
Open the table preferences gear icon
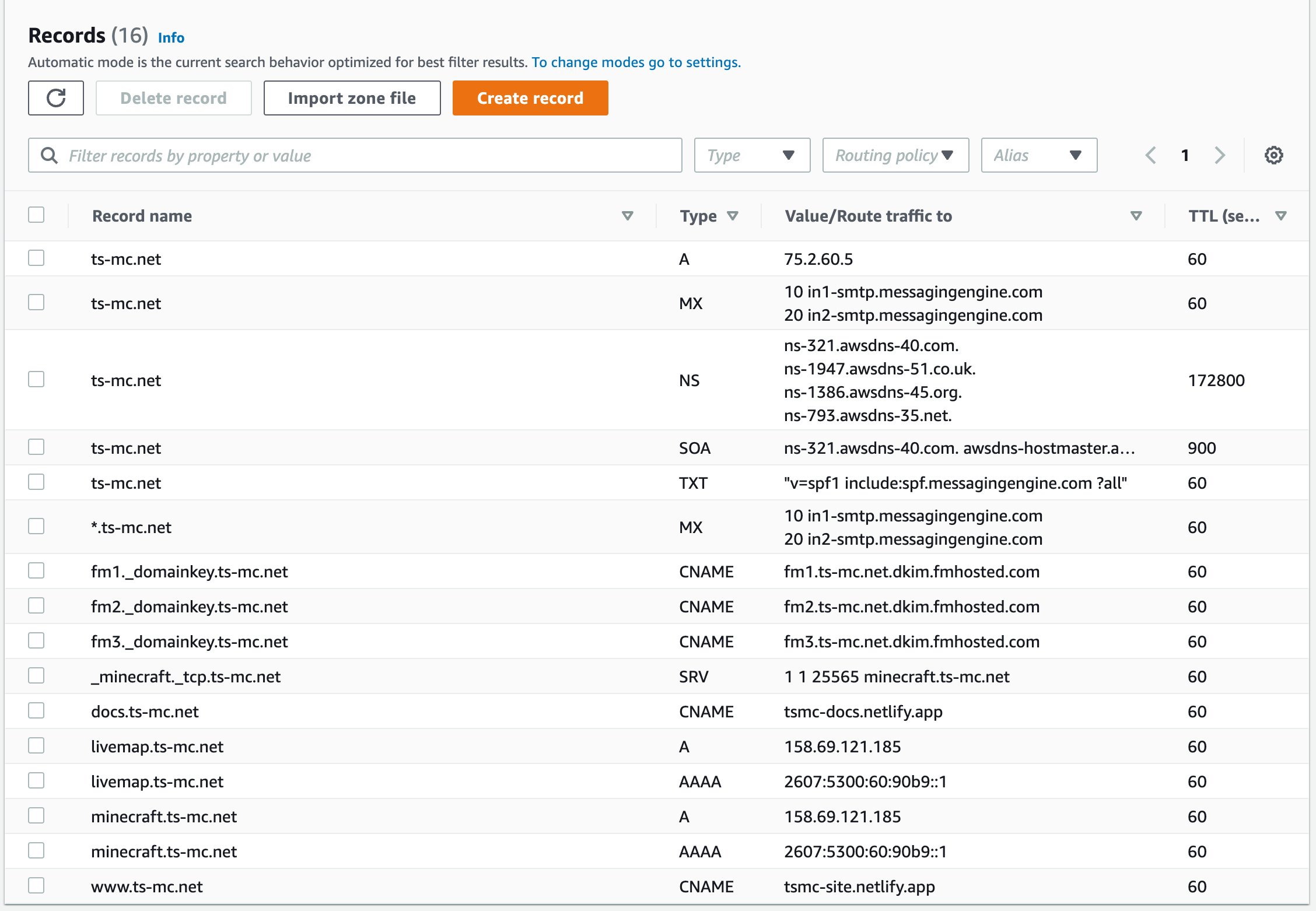(1273, 155)
